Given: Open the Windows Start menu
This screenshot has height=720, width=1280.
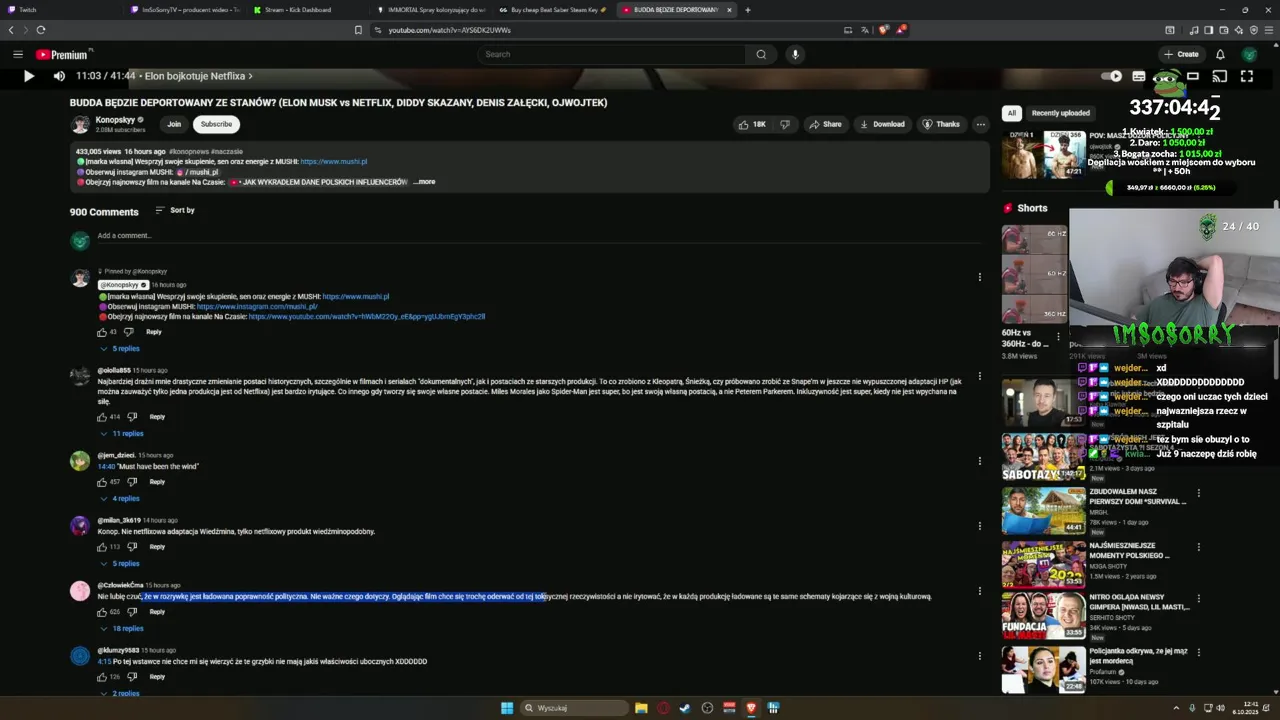Looking at the screenshot, I should coord(507,708).
